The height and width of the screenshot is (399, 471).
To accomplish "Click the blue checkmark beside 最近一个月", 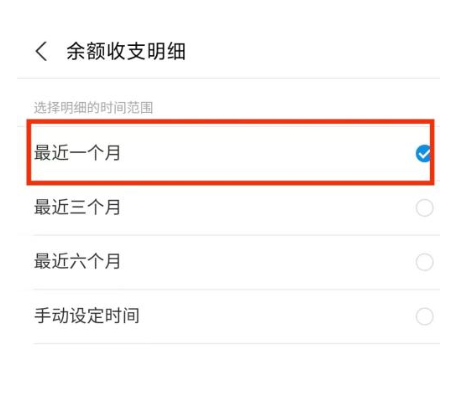I will [423, 154].
